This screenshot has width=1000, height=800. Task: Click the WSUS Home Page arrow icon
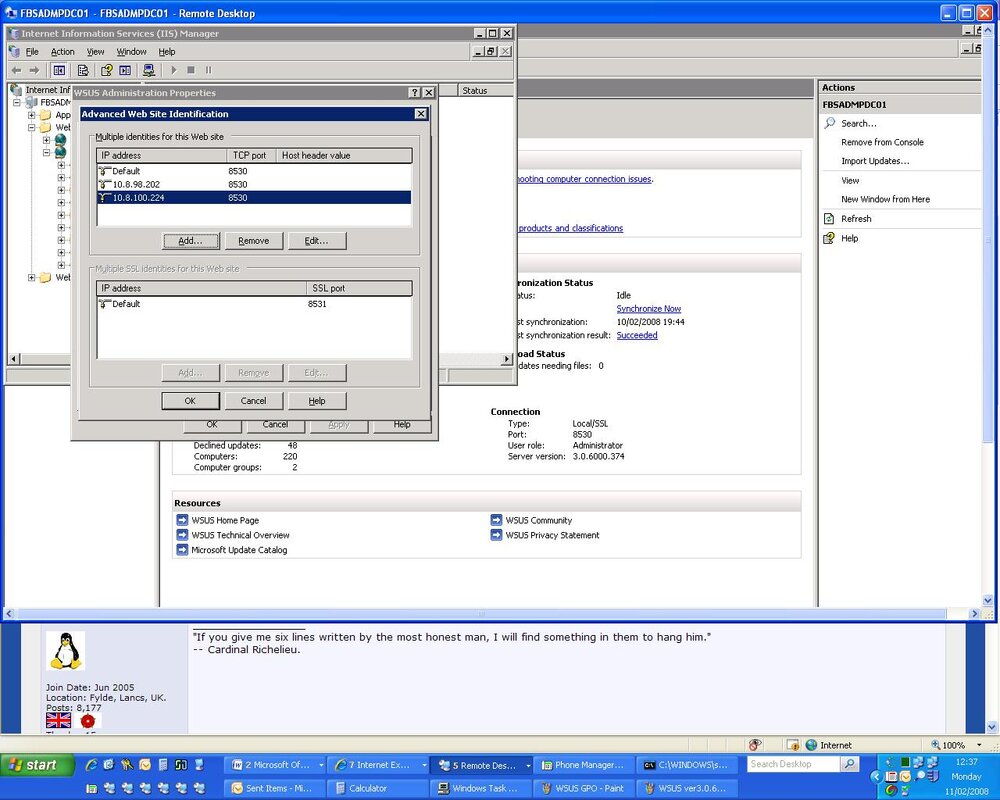(x=182, y=520)
